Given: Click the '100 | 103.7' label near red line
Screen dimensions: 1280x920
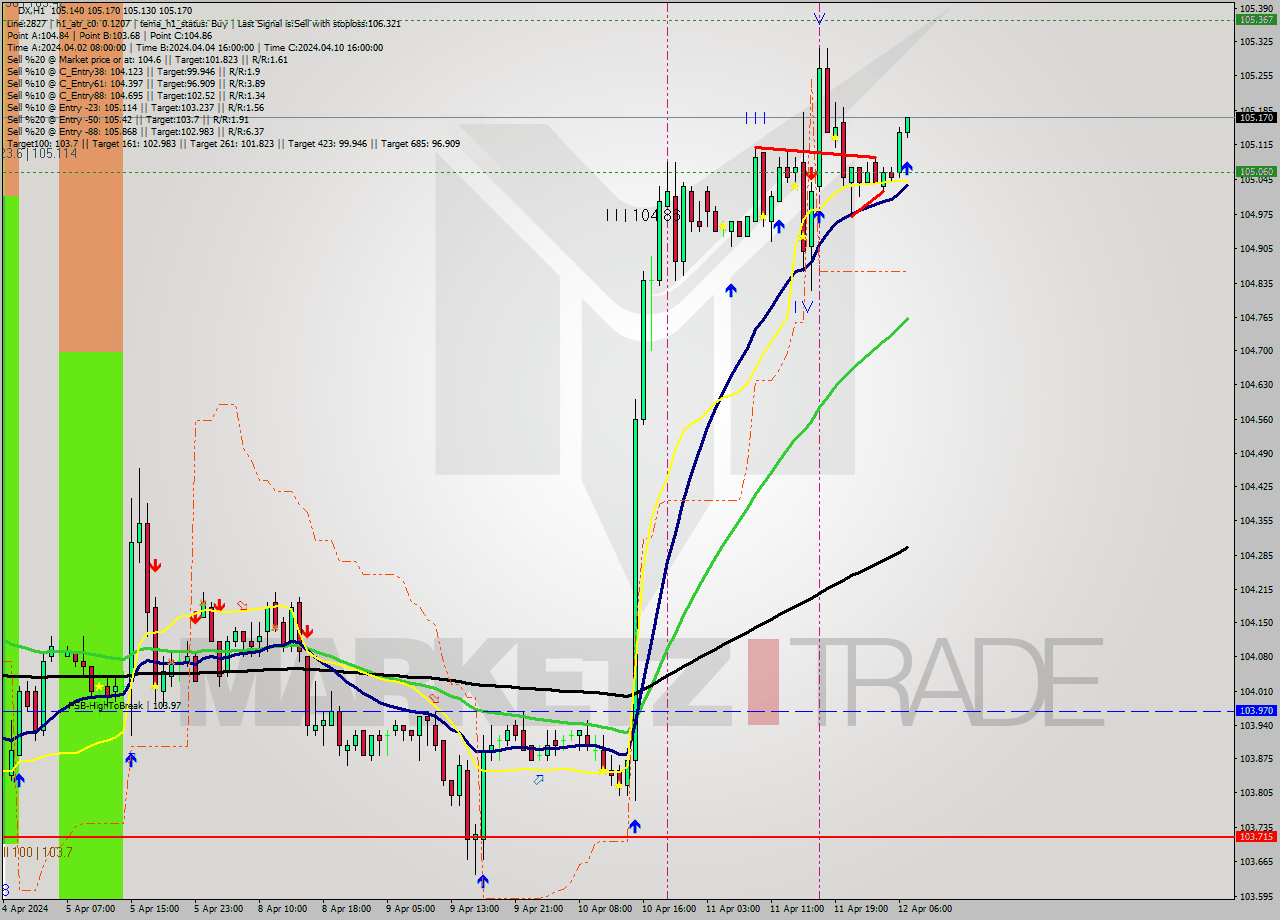Looking at the screenshot, I should pos(40,852).
